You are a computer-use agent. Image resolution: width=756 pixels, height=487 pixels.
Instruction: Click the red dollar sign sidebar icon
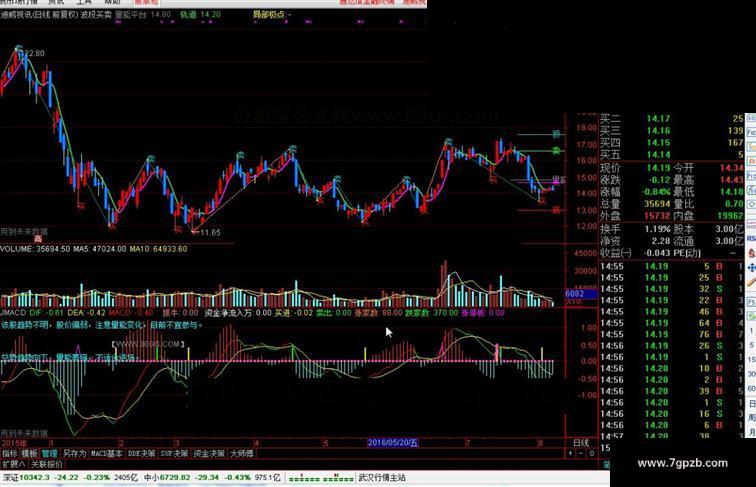751,253
